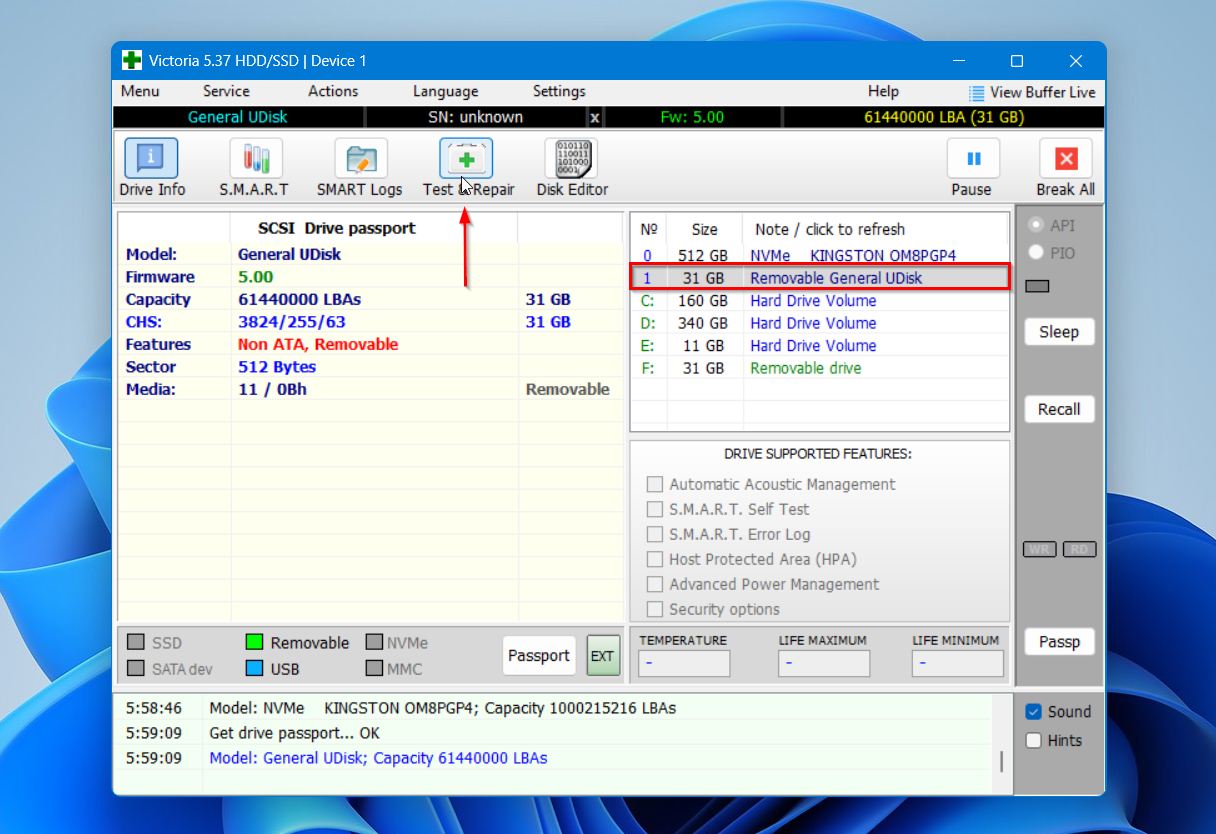Toggle S.M.A.R.T. Error Log checkbox
The height and width of the screenshot is (834, 1216).
click(x=655, y=534)
